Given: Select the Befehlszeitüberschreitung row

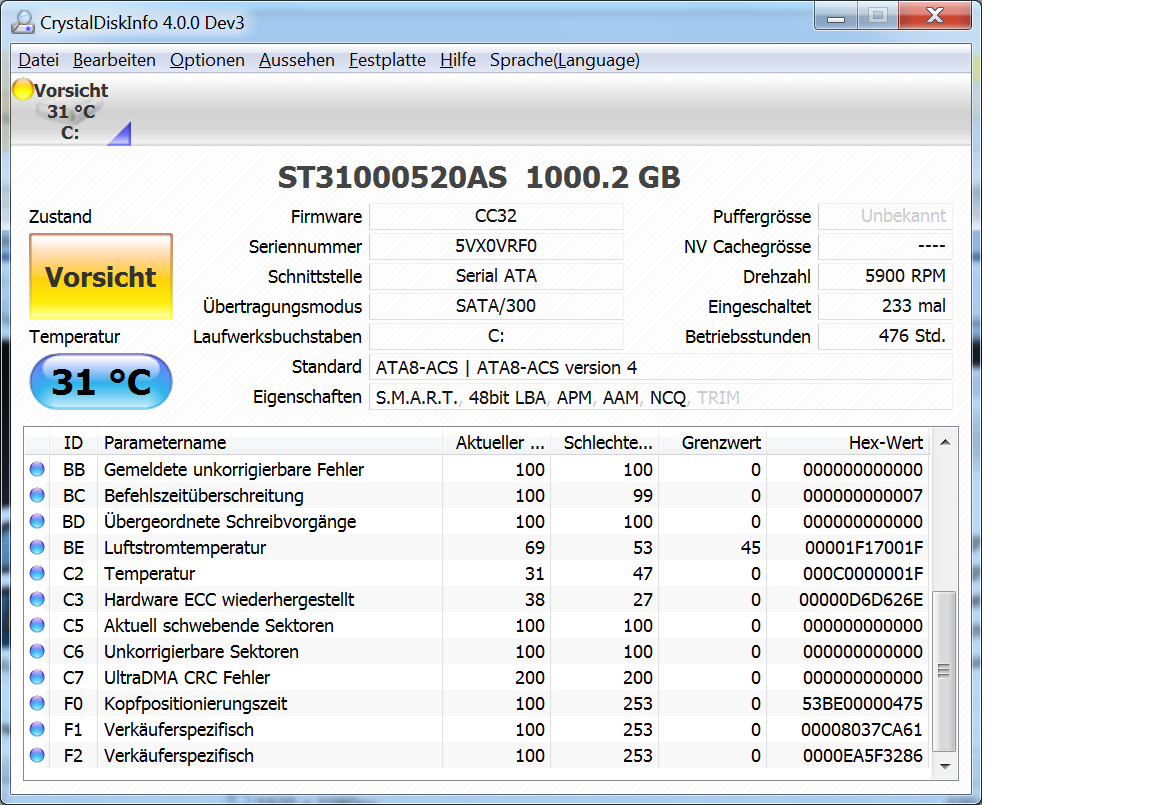Looking at the screenshot, I should tap(478, 495).
